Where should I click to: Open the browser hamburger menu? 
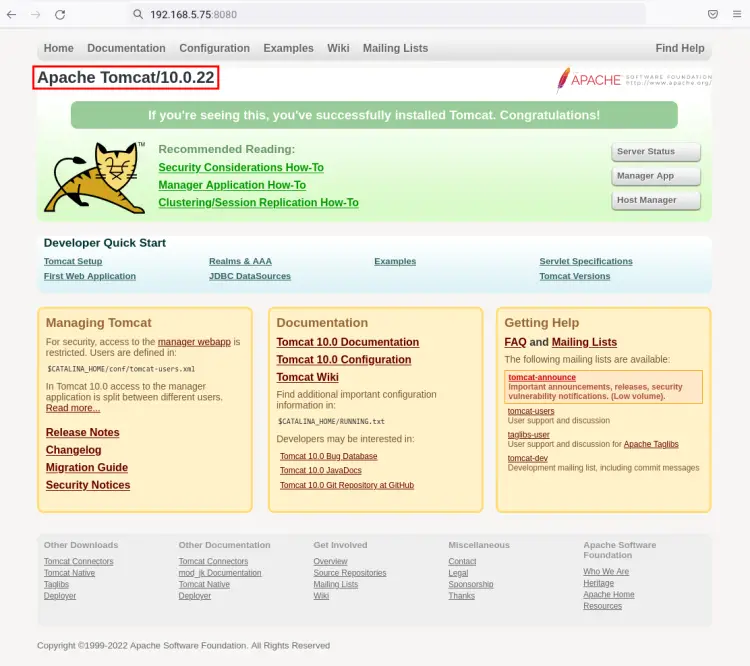[737, 14]
